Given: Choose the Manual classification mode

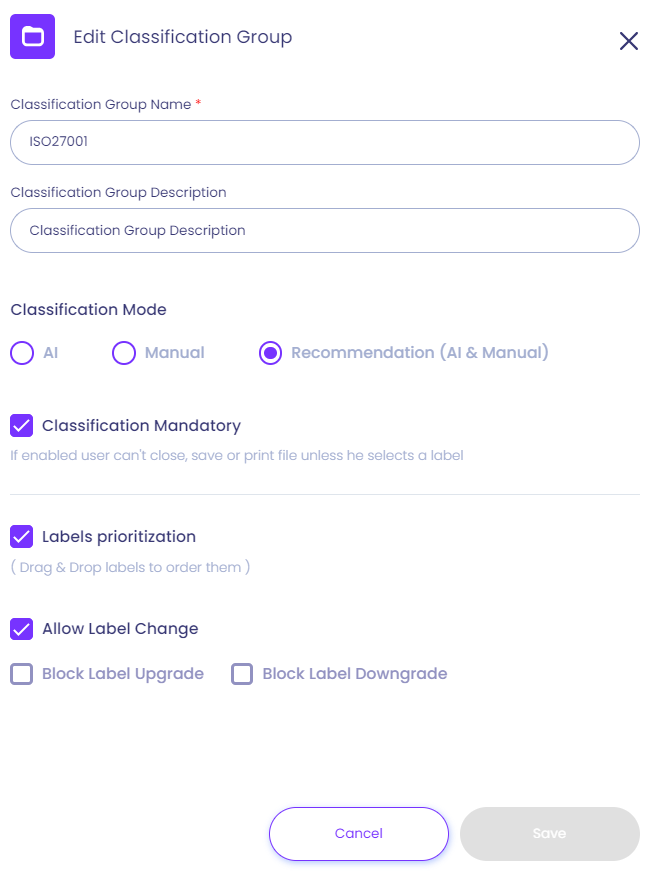Looking at the screenshot, I should click(123, 353).
